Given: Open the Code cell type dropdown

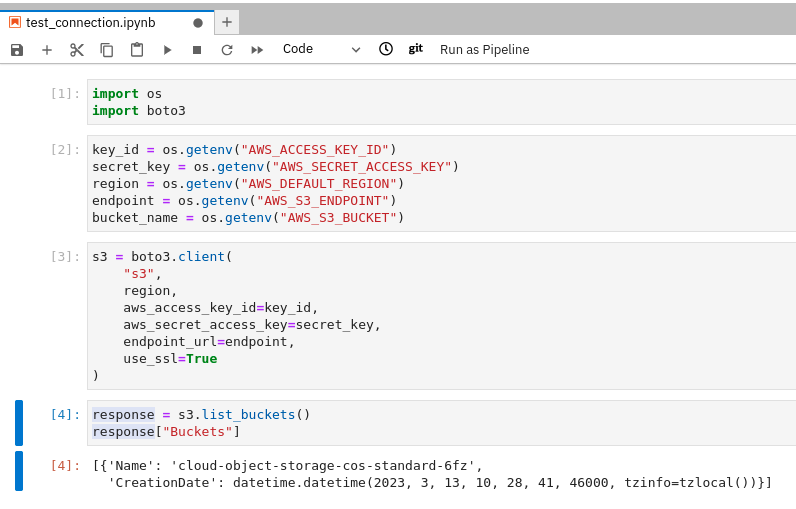Looking at the screenshot, I should click(x=321, y=49).
